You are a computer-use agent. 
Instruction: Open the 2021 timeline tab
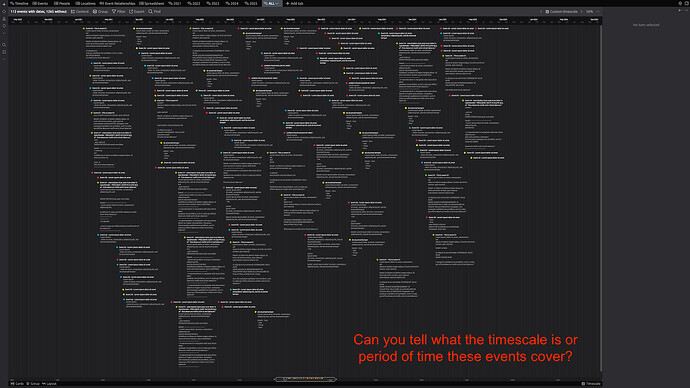175,3
